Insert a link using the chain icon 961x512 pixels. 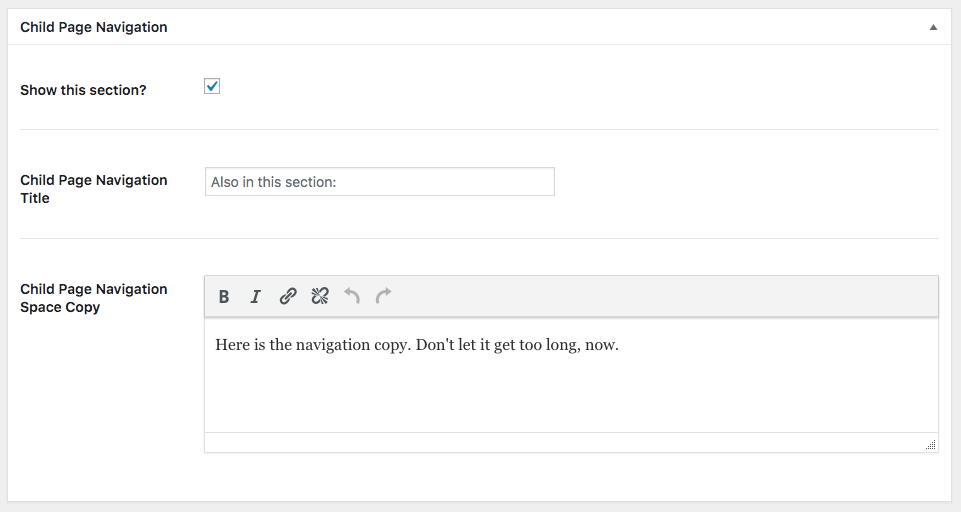(x=288, y=297)
